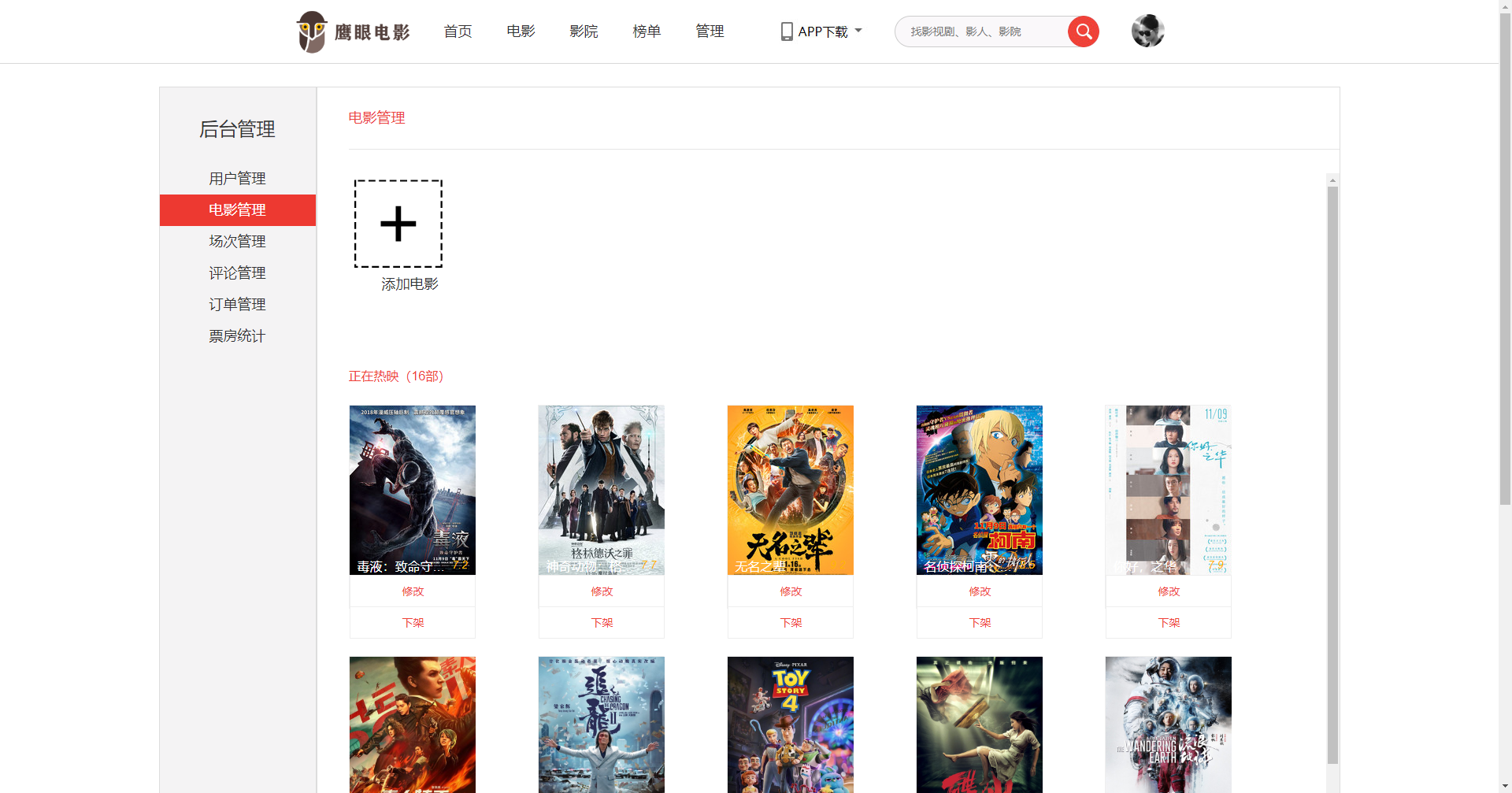Click the plus icon to add a movie
This screenshot has width=1512, height=793.
tap(398, 224)
